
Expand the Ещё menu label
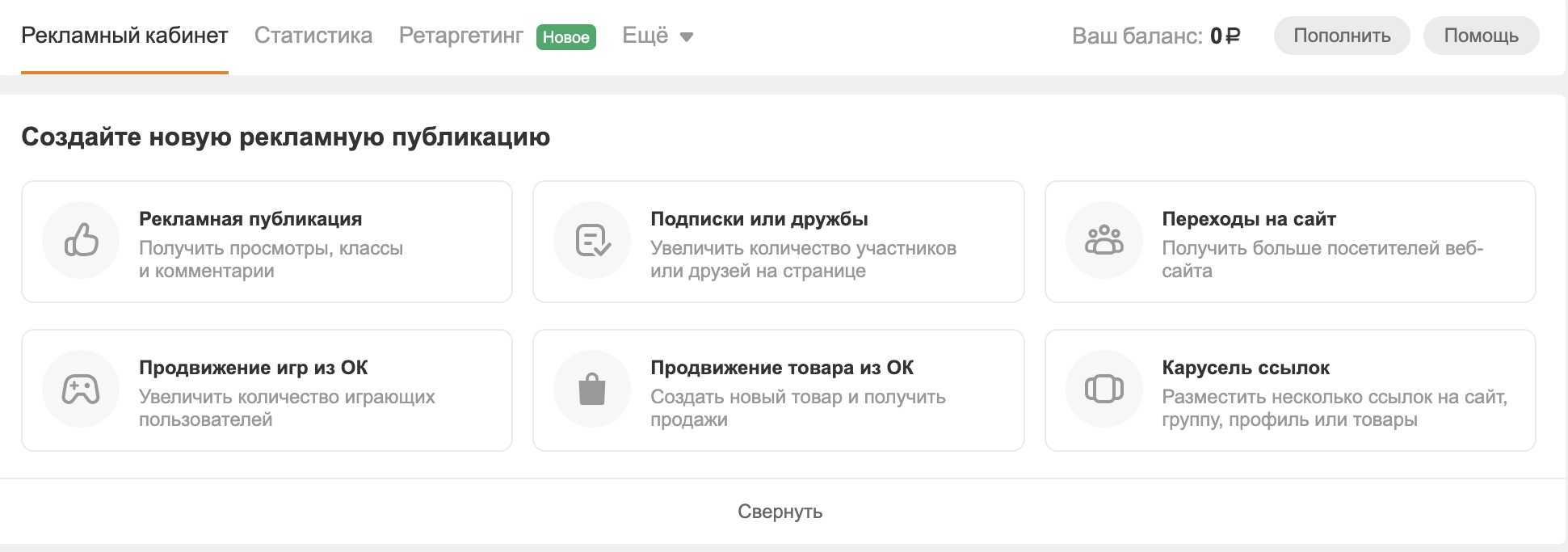[x=645, y=36]
